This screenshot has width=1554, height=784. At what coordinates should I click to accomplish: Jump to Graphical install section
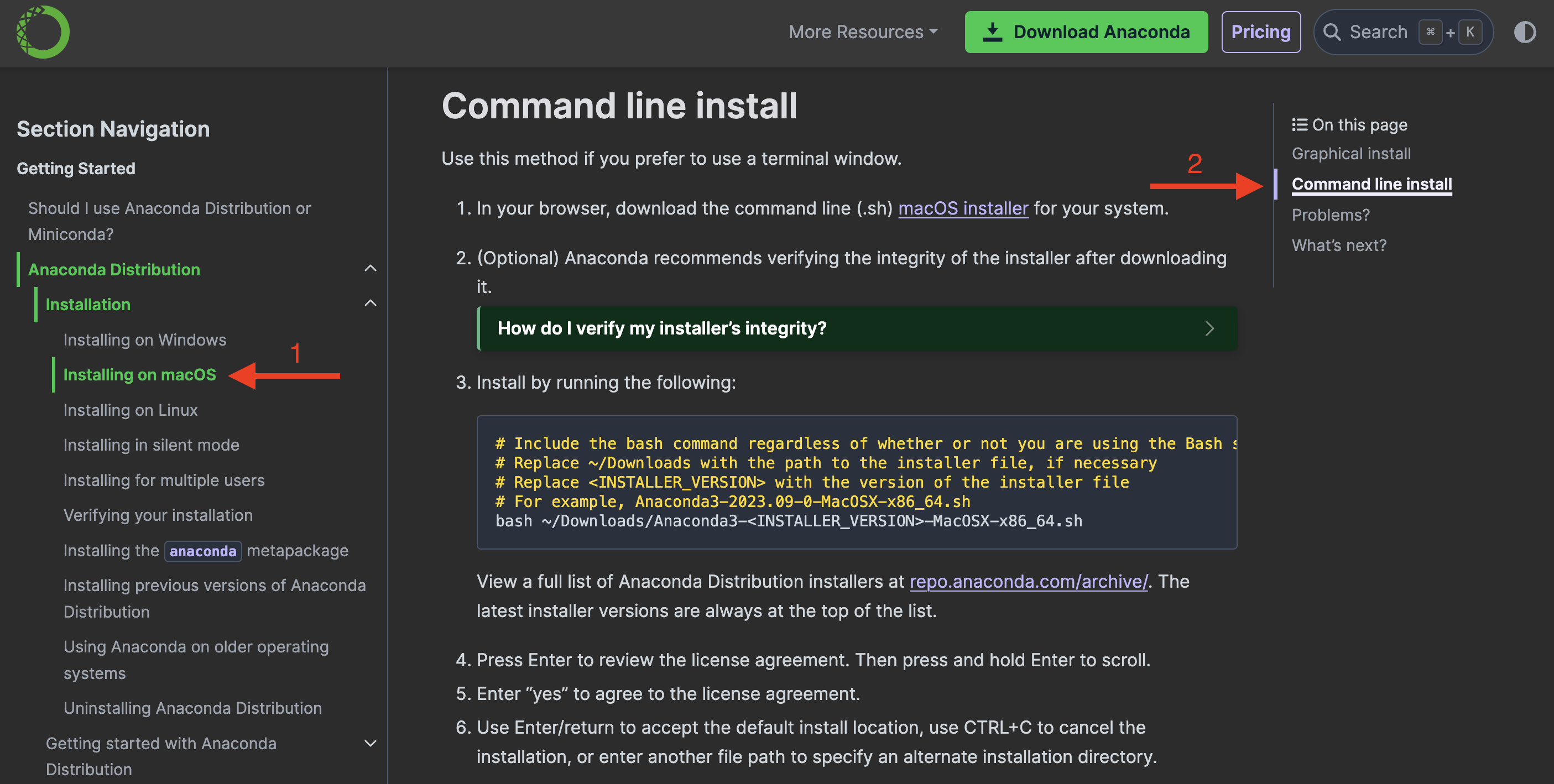pyautogui.click(x=1350, y=154)
